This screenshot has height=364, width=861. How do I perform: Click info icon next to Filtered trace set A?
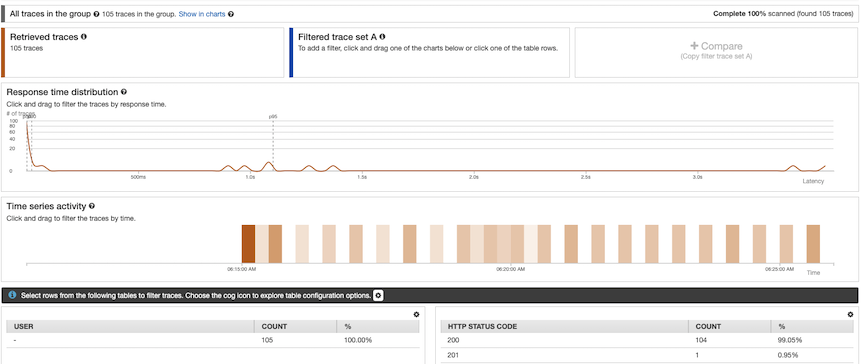(382, 37)
